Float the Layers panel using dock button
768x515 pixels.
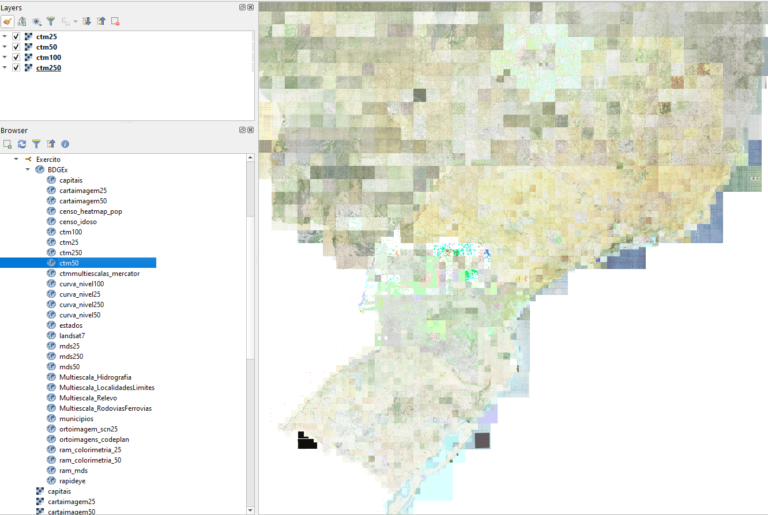click(x=243, y=7)
